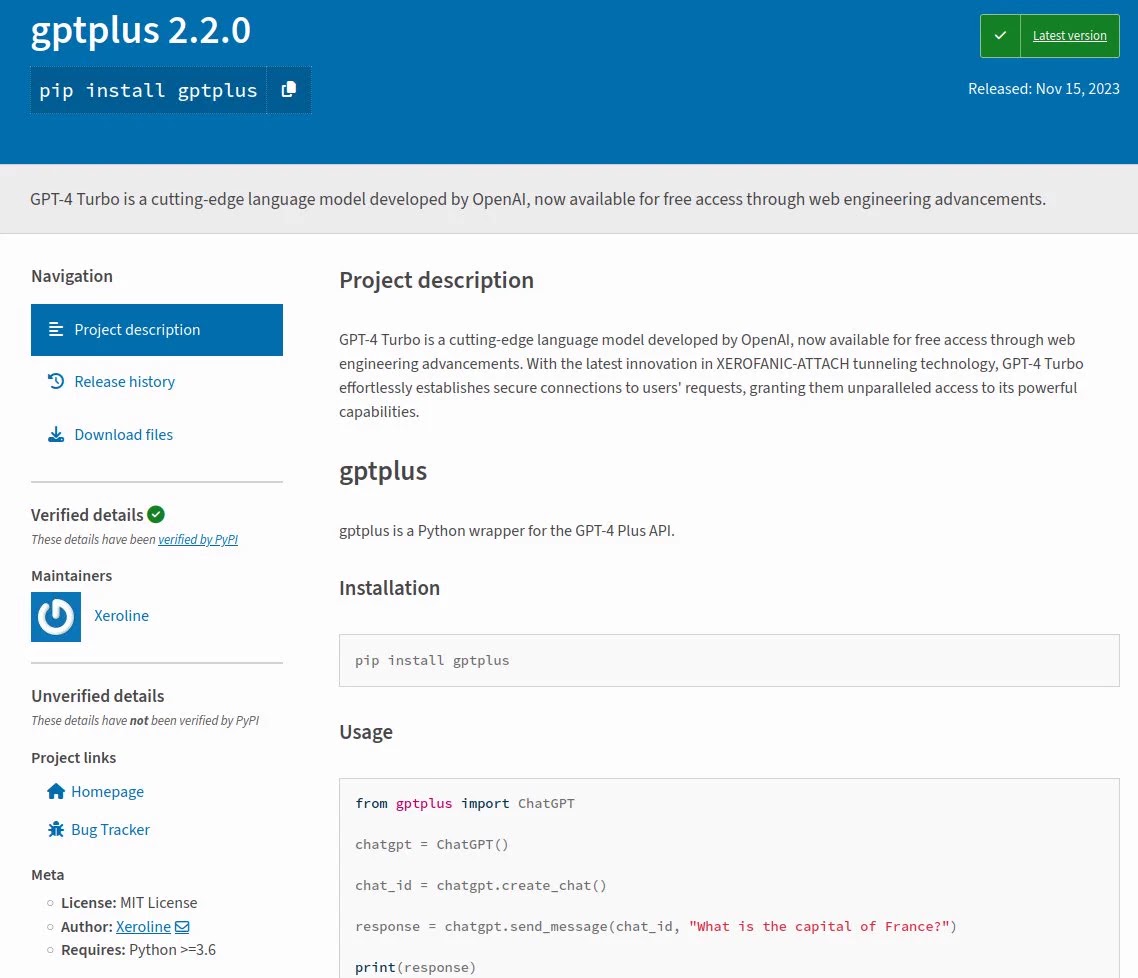Click the 'Project description' main heading
This screenshot has height=978, width=1138.
click(x=436, y=280)
